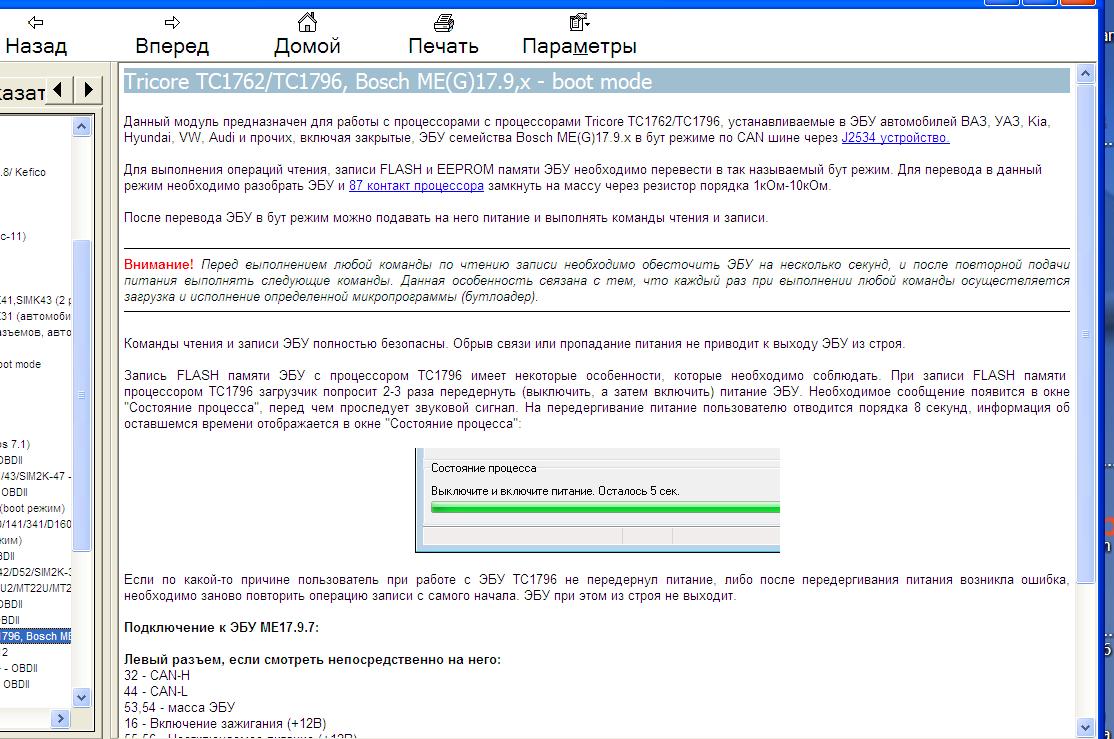
Task: Click the article vertical scrollbar thumb
Action: [x=1085, y=334]
